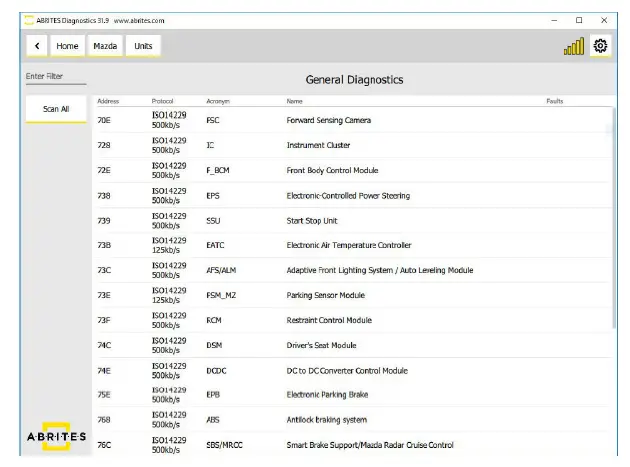The image size is (630, 467).
Task: Click the Protocol column header
Action: point(162,101)
